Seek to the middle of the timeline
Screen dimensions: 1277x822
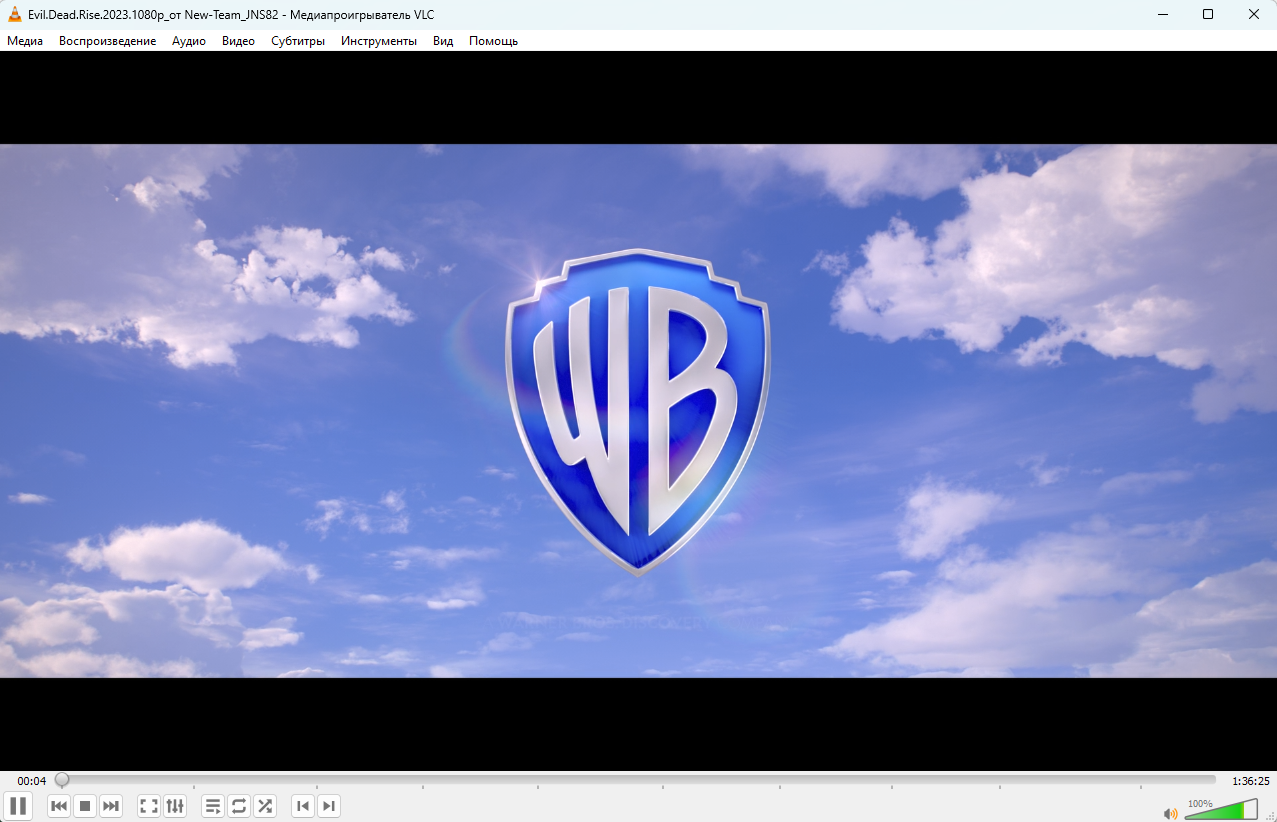click(x=636, y=780)
